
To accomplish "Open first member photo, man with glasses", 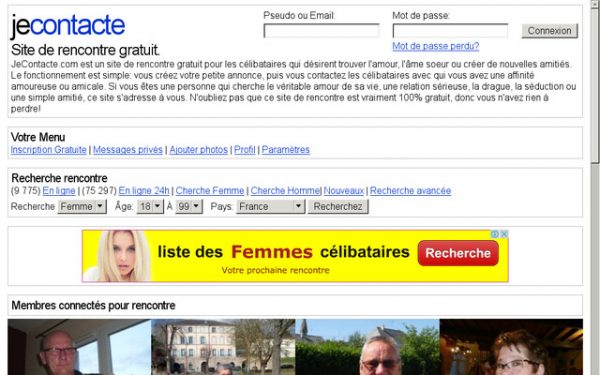I will coord(80,347).
